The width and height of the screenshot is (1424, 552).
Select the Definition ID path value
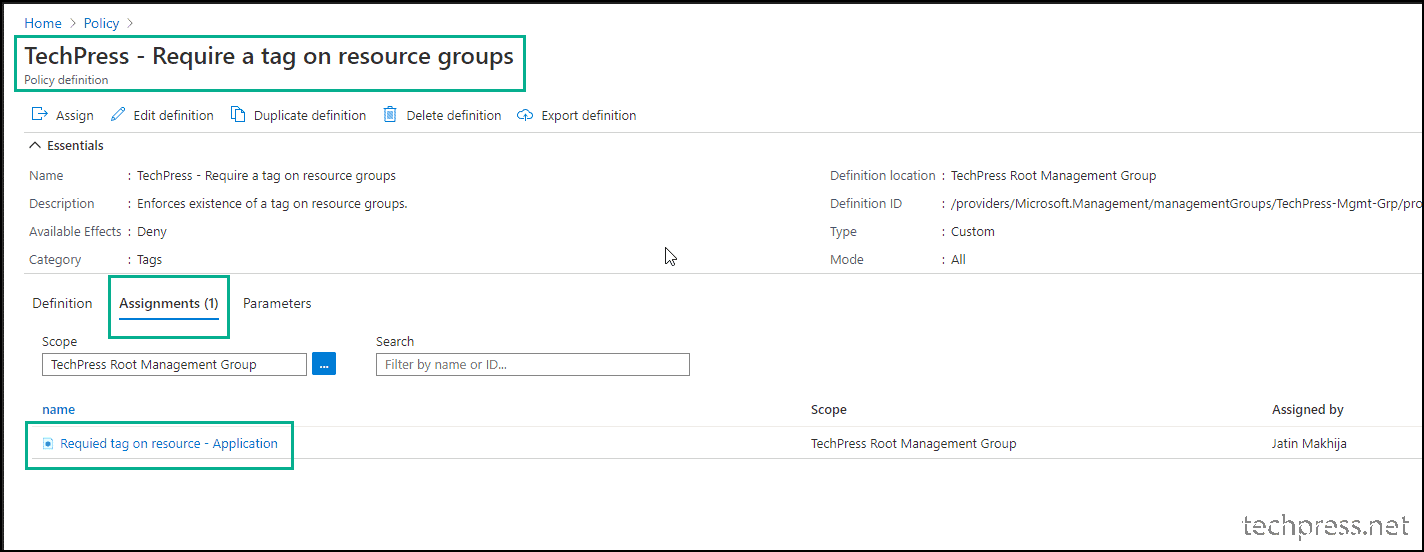(1185, 204)
